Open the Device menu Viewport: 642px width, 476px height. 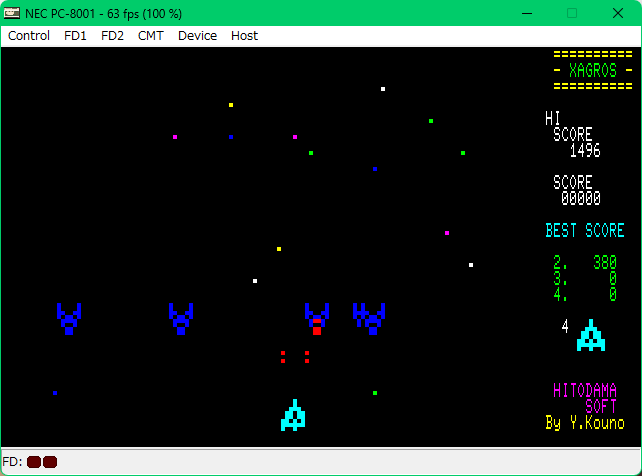[197, 36]
